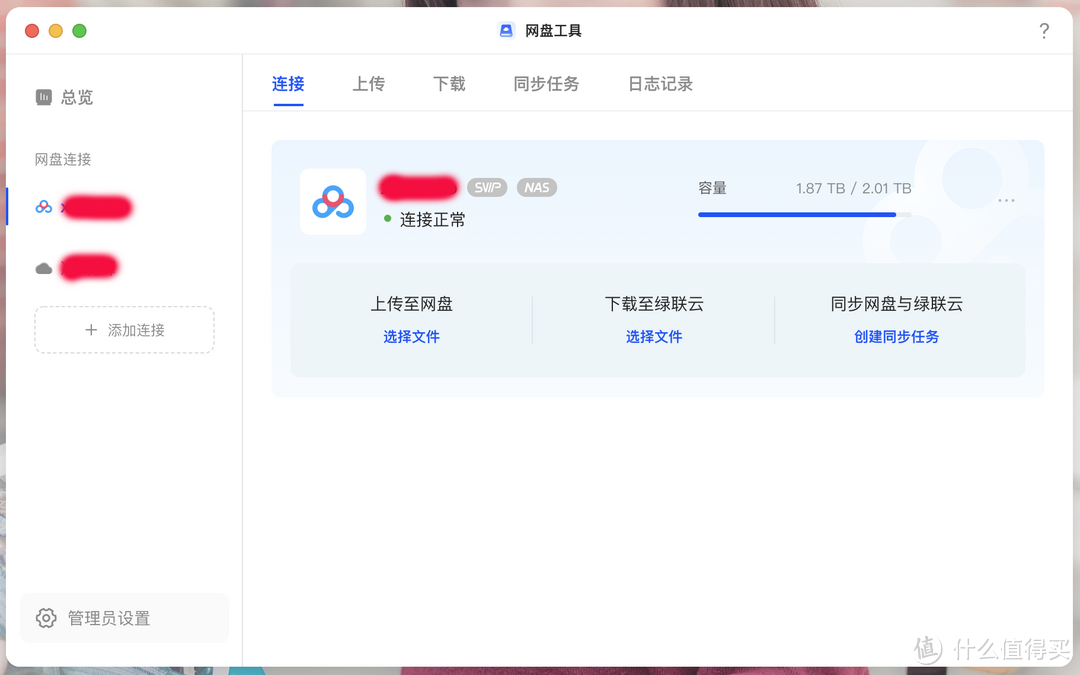Screen dimensions: 1080x675
Task: Open help via the question mark icon
Action: point(1044,31)
